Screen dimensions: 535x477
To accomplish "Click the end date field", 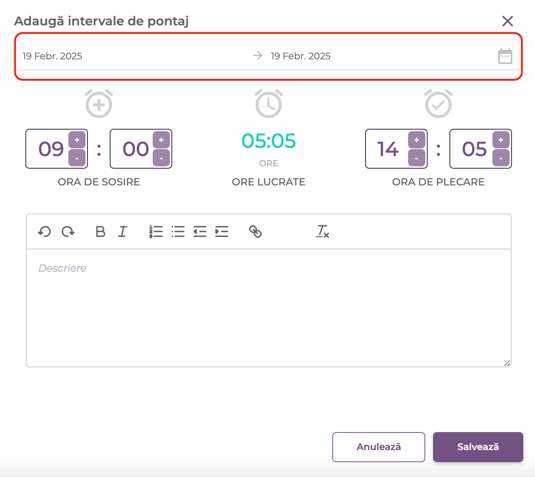I will coord(301,56).
